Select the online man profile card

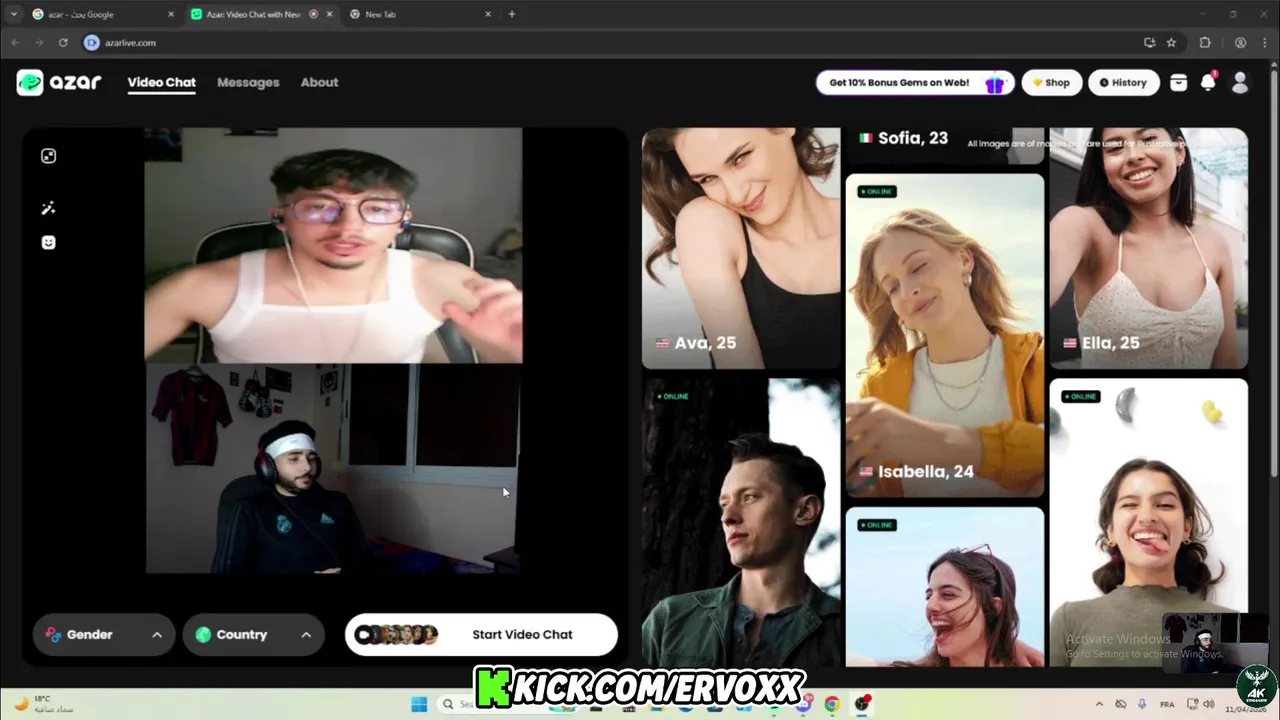tap(741, 522)
